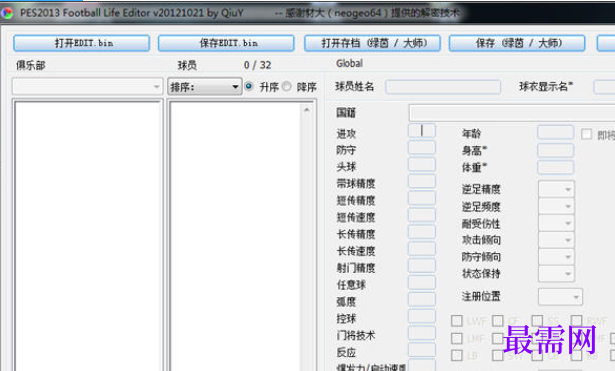Image resolution: width=615 pixels, height=371 pixels.
Task: Open the 逆足精度 weak foot accuracy dropdown
Action: 556,189
